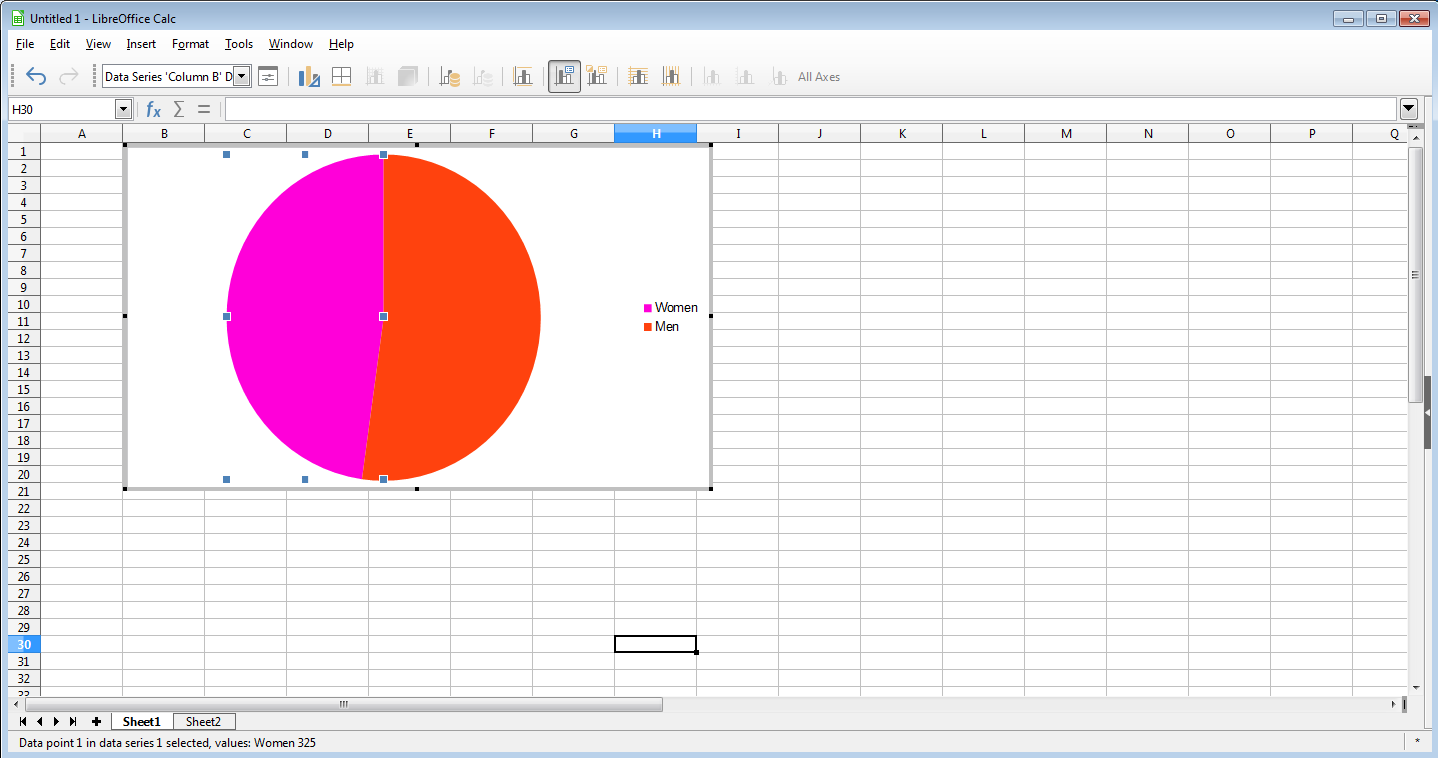The image size is (1438, 758).
Task: Toggle Horizontal Grids button
Action: pyautogui.click(x=638, y=76)
